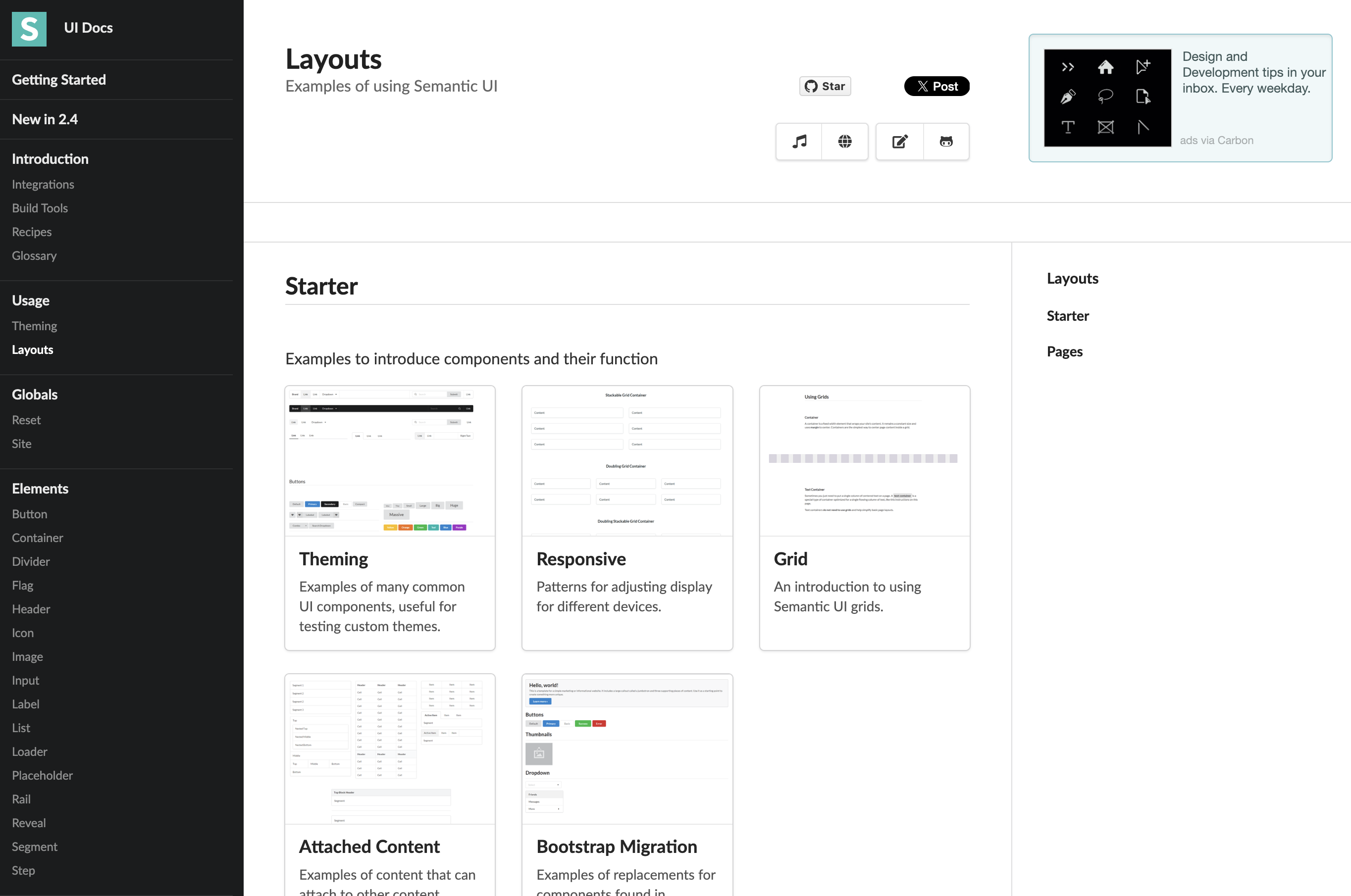Open Recipes in the sidebar
1351x896 pixels.
(32, 232)
